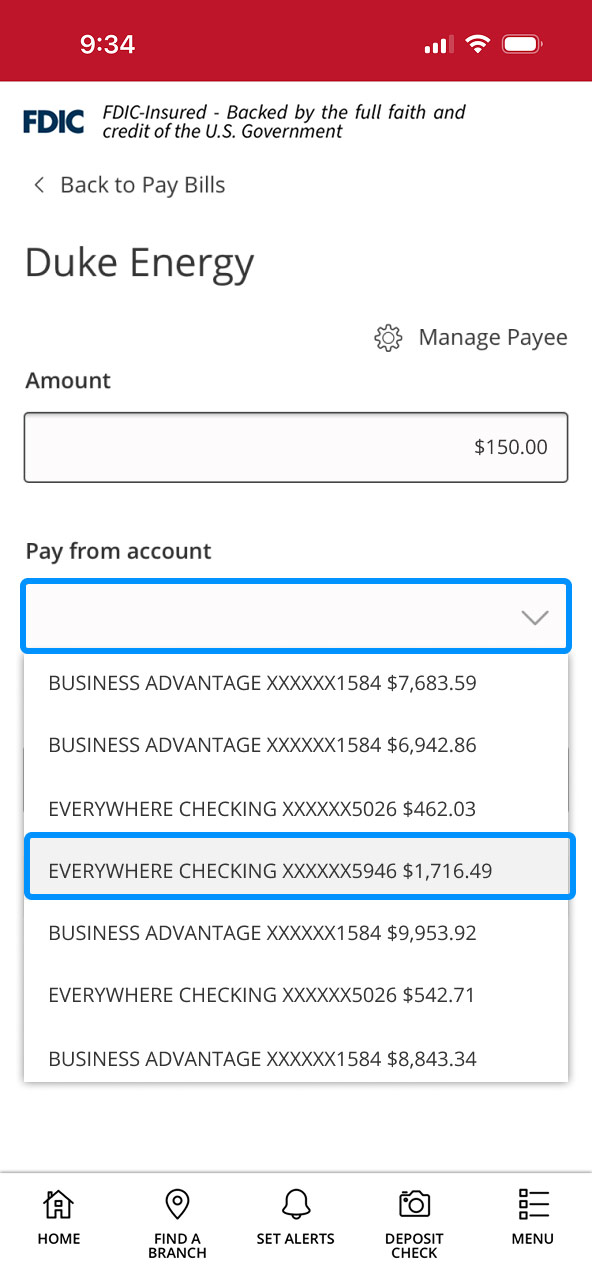Open Set Alerts bell icon
The image size is (592, 1288).
point(295,1204)
